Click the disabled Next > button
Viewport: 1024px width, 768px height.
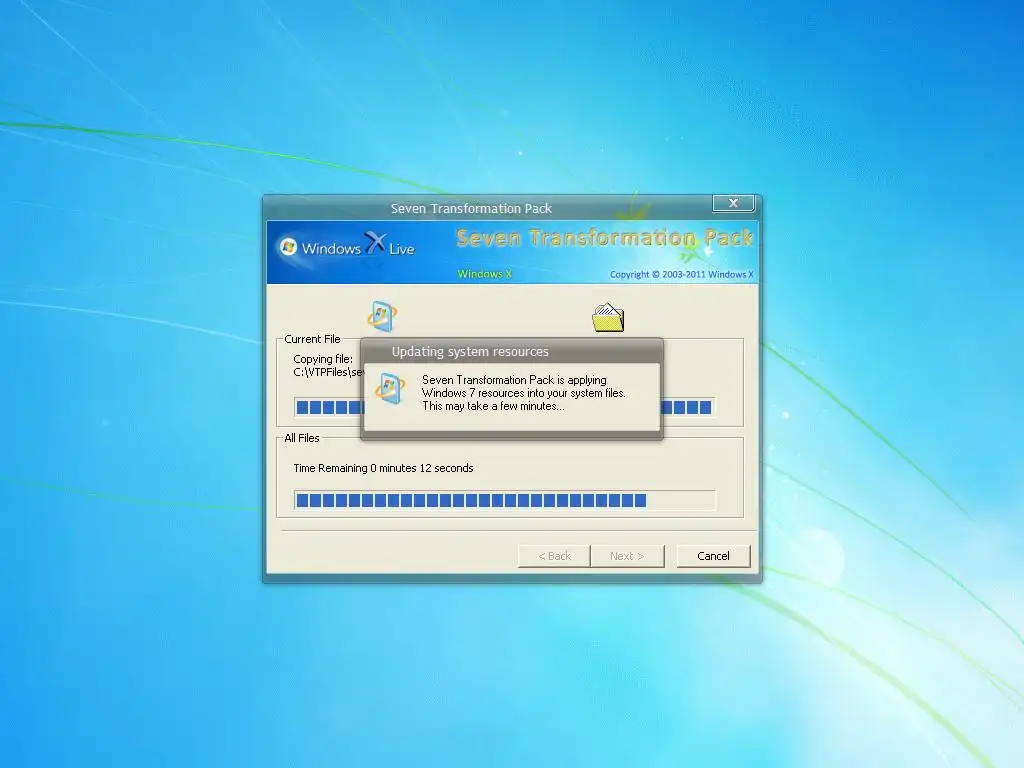(x=627, y=556)
